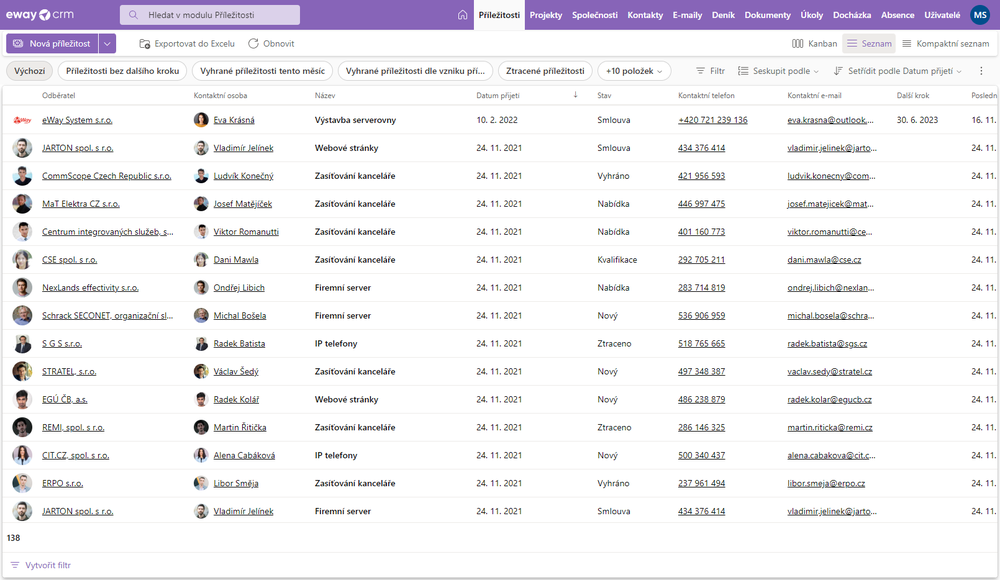Switch to Kompaktní seznam view
The image size is (1000, 580).
coord(946,43)
